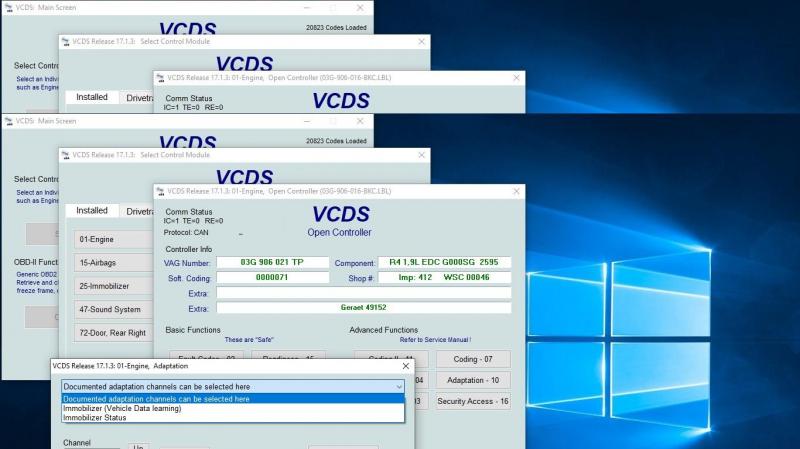The image size is (800, 449).
Task: Click the 'Open Controller' heading
Action: pyautogui.click(x=339, y=233)
